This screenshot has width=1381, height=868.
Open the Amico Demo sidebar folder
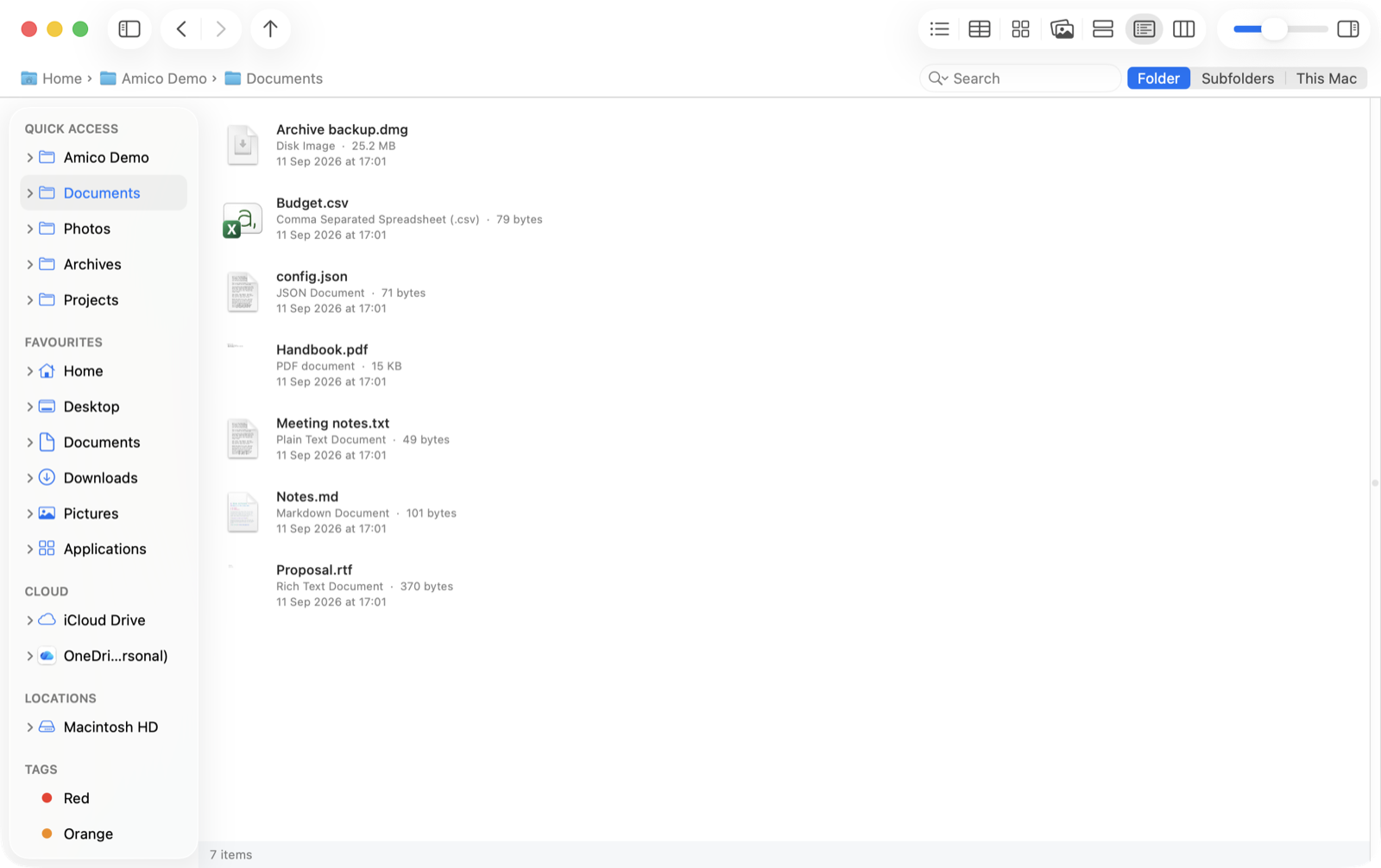click(x=104, y=158)
